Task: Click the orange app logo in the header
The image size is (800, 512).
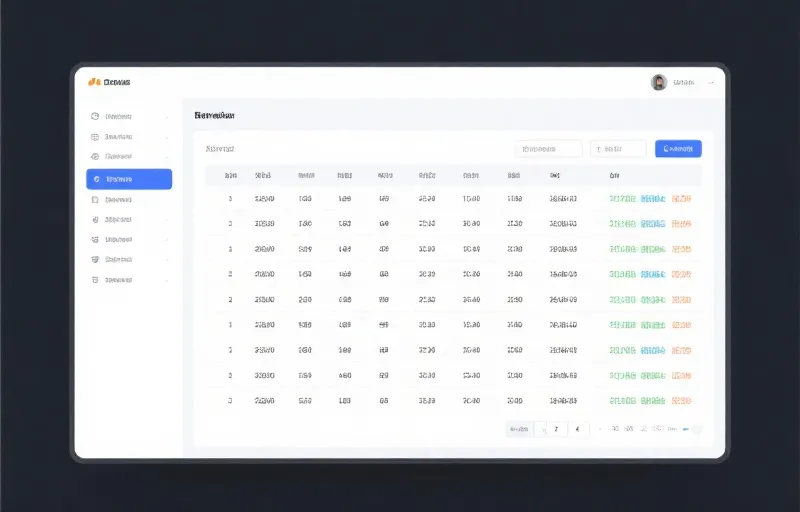Action: click(94, 82)
